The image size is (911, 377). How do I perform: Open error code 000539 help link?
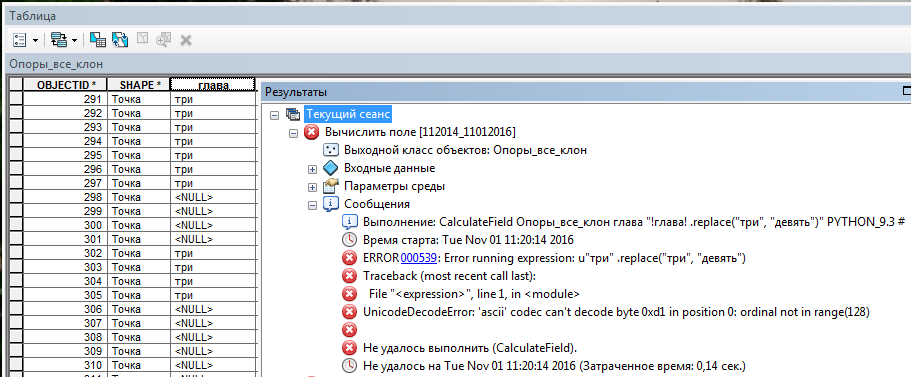(419, 258)
